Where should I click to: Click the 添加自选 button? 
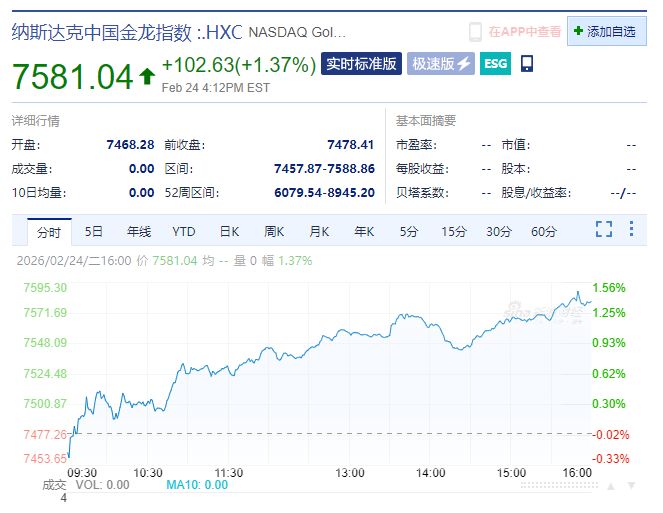click(606, 32)
